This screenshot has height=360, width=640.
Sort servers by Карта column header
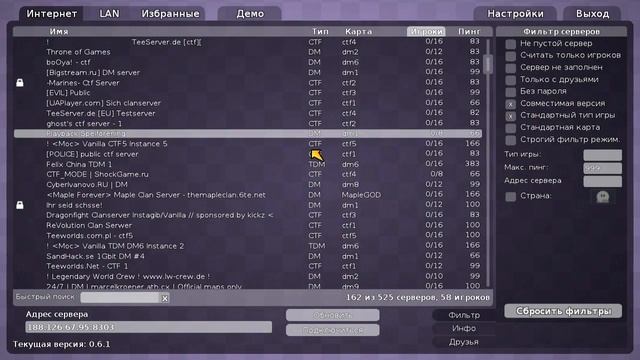(x=358, y=31)
